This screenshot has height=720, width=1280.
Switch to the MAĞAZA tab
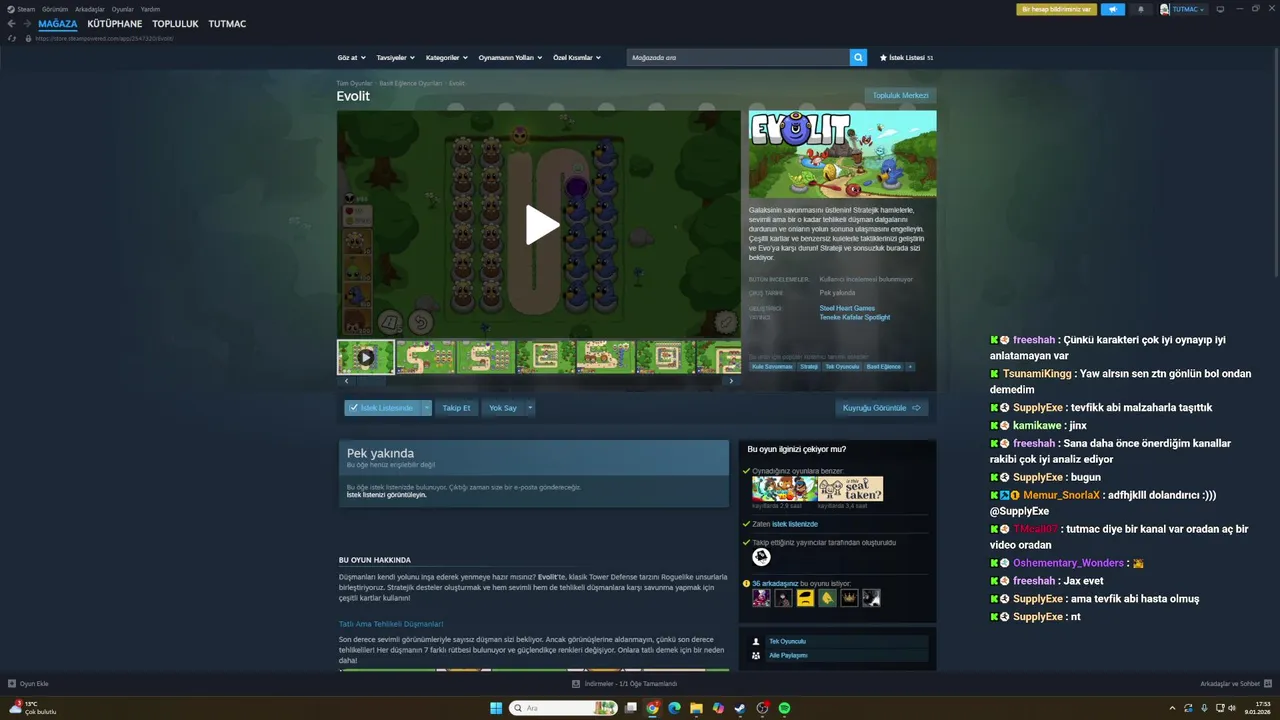click(x=58, y=24)
